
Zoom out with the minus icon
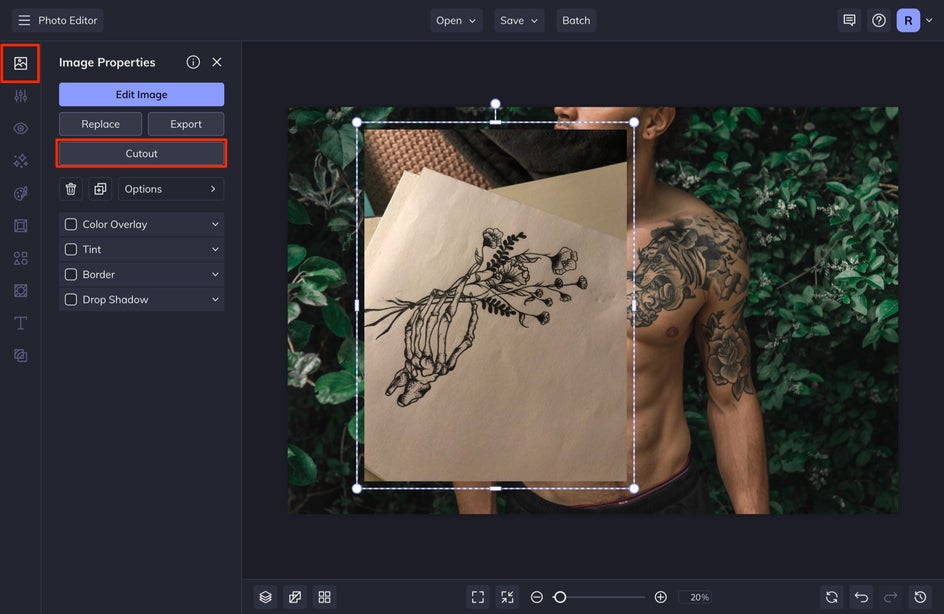[537, 597]
